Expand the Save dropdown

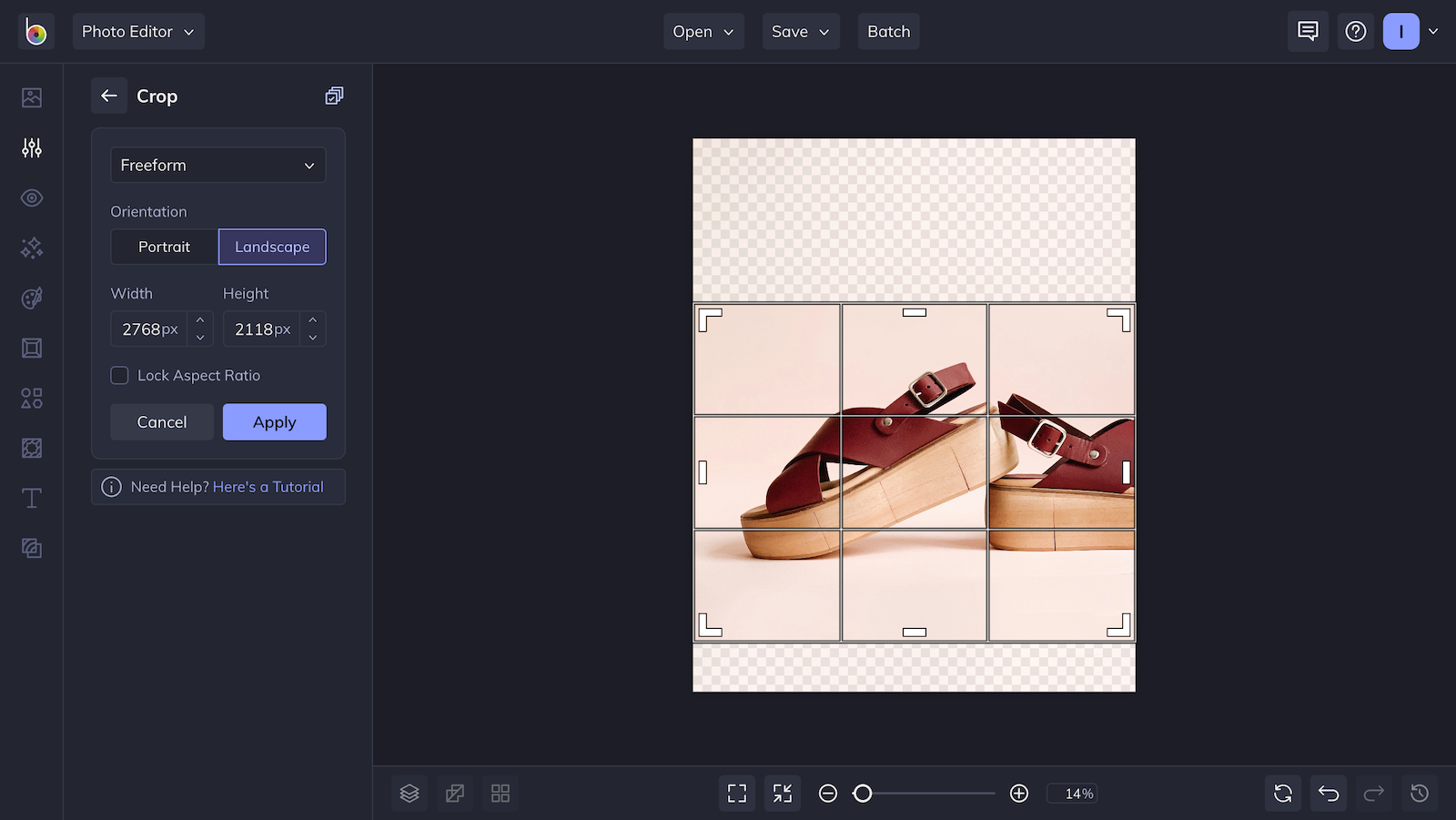799,31
